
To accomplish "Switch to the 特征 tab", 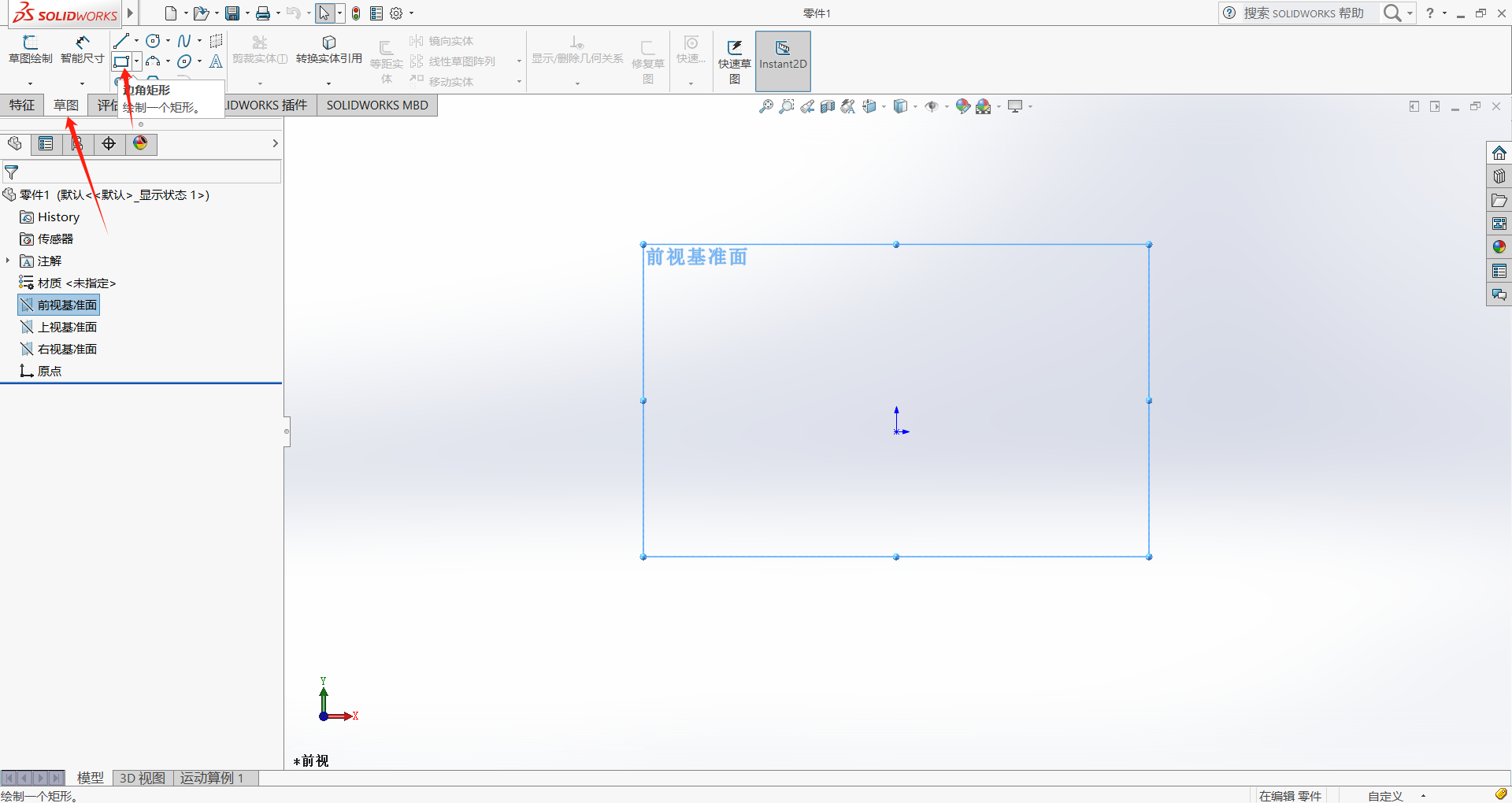I will (22, 105).
